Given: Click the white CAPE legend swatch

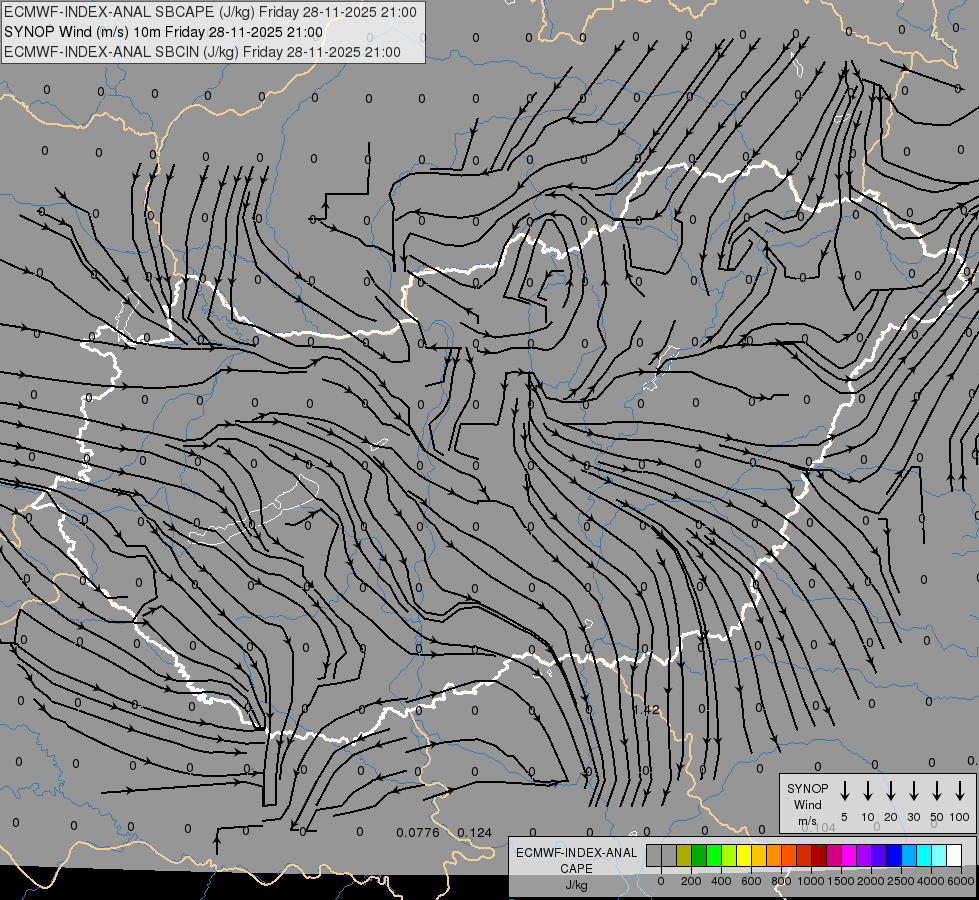Looking at the screenshot, I should 953,855.
